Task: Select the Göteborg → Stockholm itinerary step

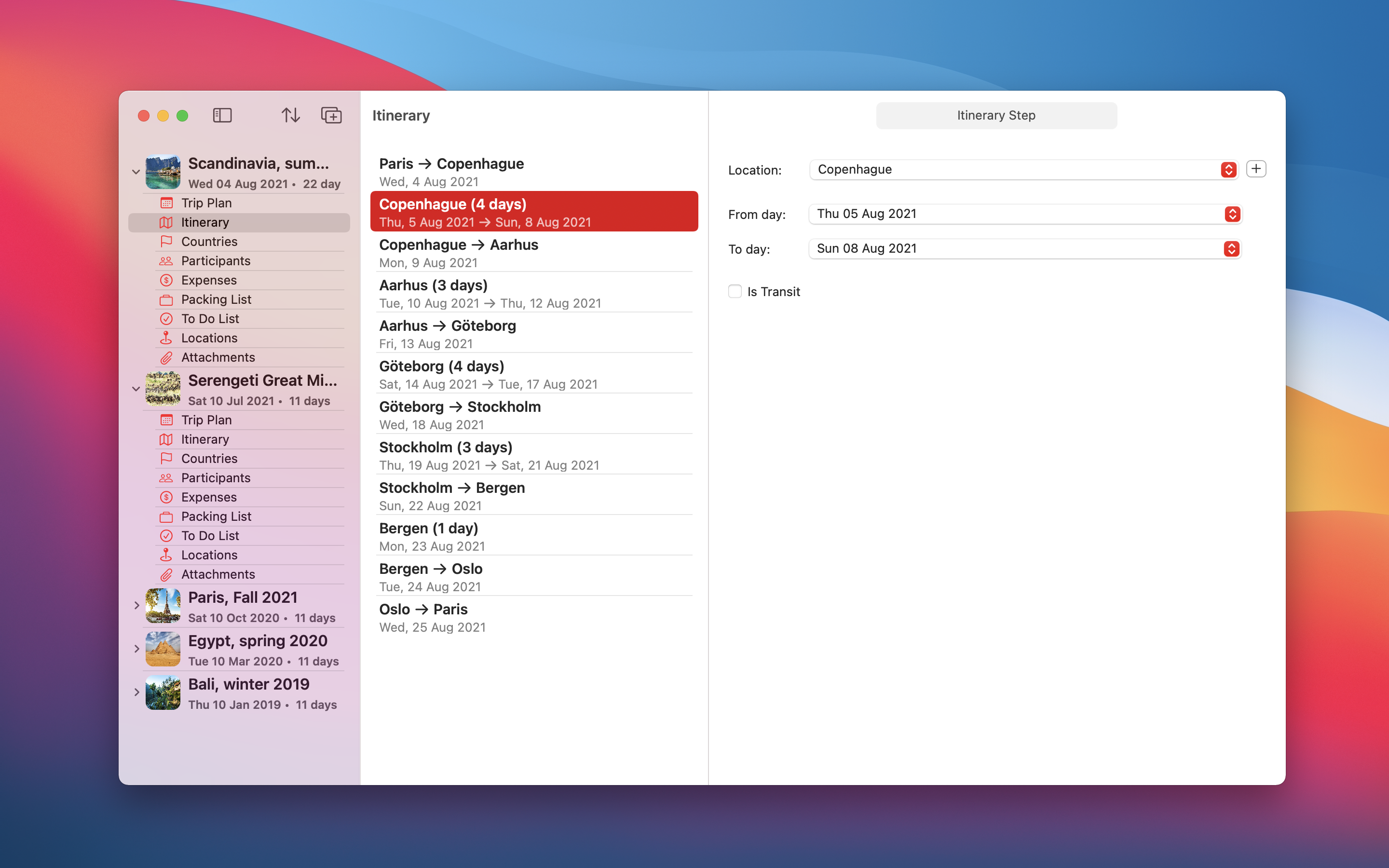Action: click(534, 415)
